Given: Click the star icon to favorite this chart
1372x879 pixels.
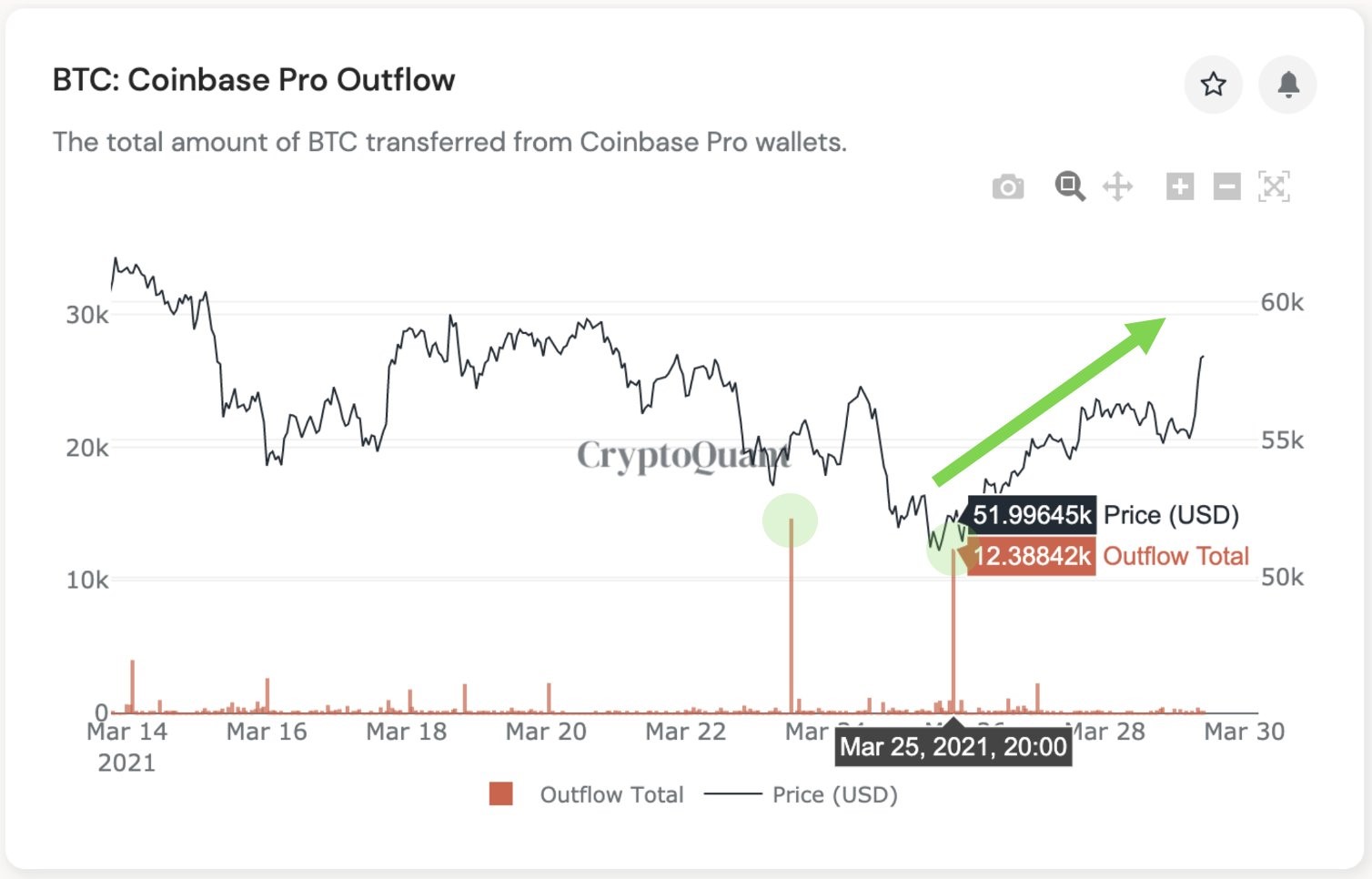Looking at the screenshot, I should [x=1214, y=84].
